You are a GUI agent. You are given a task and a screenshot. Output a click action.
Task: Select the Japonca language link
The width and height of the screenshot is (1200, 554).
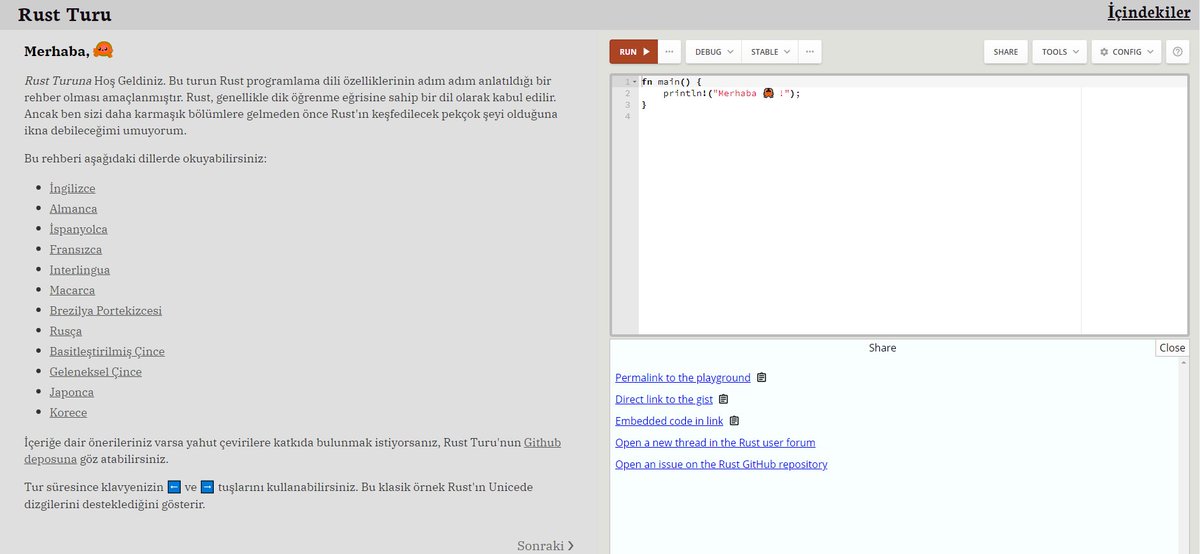pos(72,392)
